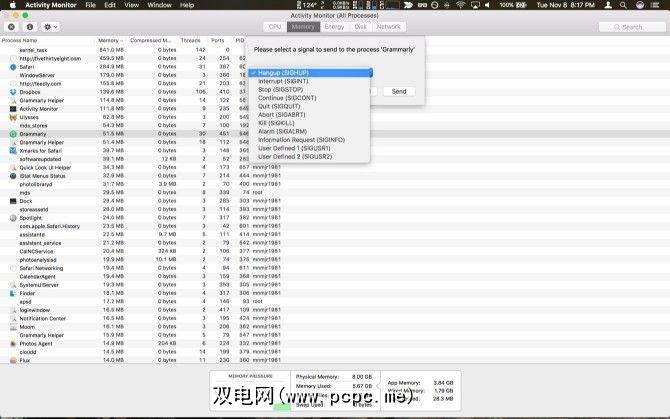Click the Finder process icon
This screenshot has width=670, height=419.
pos(12,293)
